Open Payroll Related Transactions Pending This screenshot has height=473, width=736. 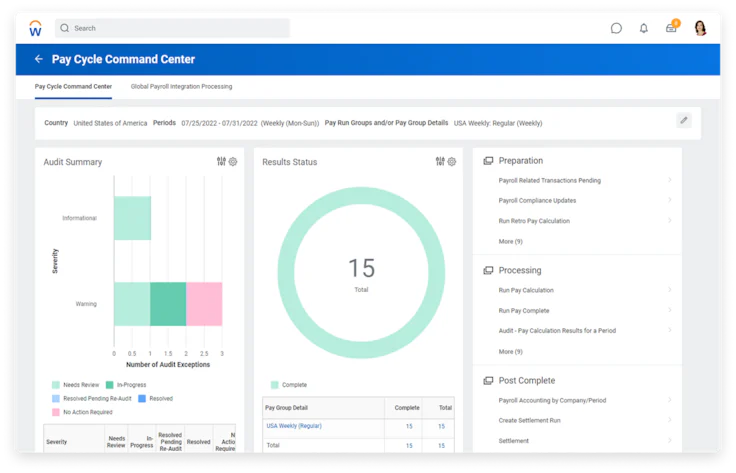pos(549,181)
